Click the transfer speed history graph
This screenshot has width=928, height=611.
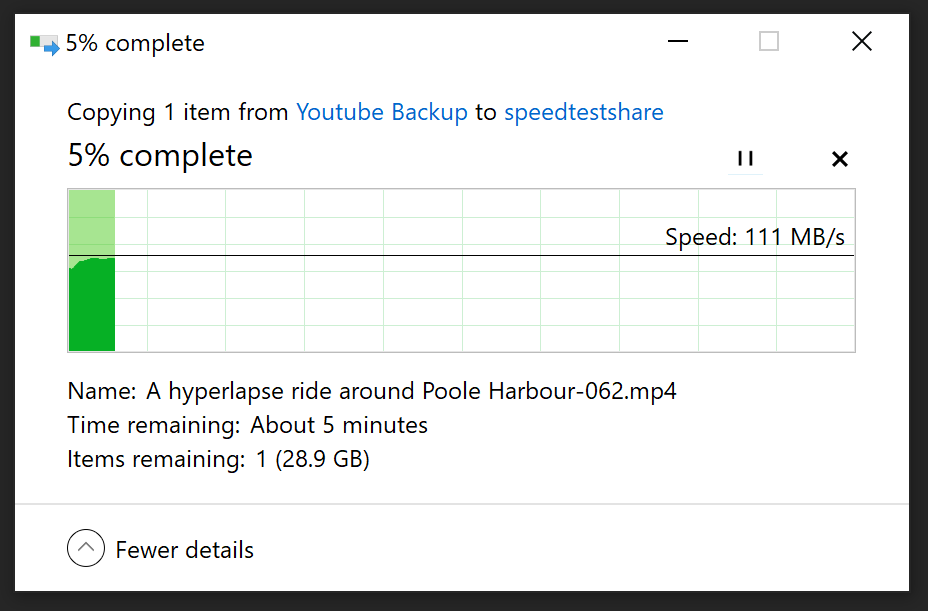click(x=460, y=268)
